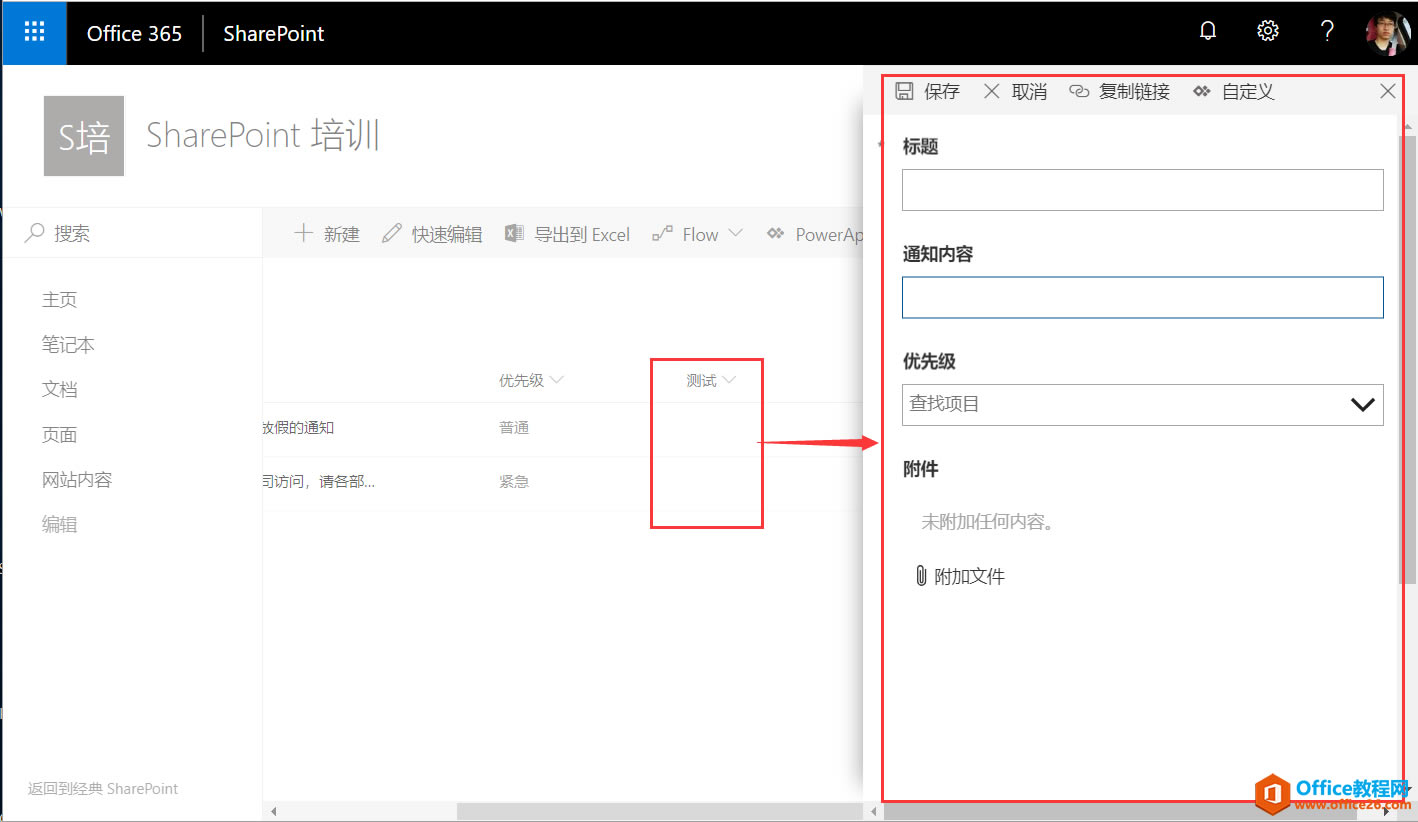Click the 返回到经典 SharePoint link
The width and height of the screenshot is (1418, 822).
tap(103, 789)
